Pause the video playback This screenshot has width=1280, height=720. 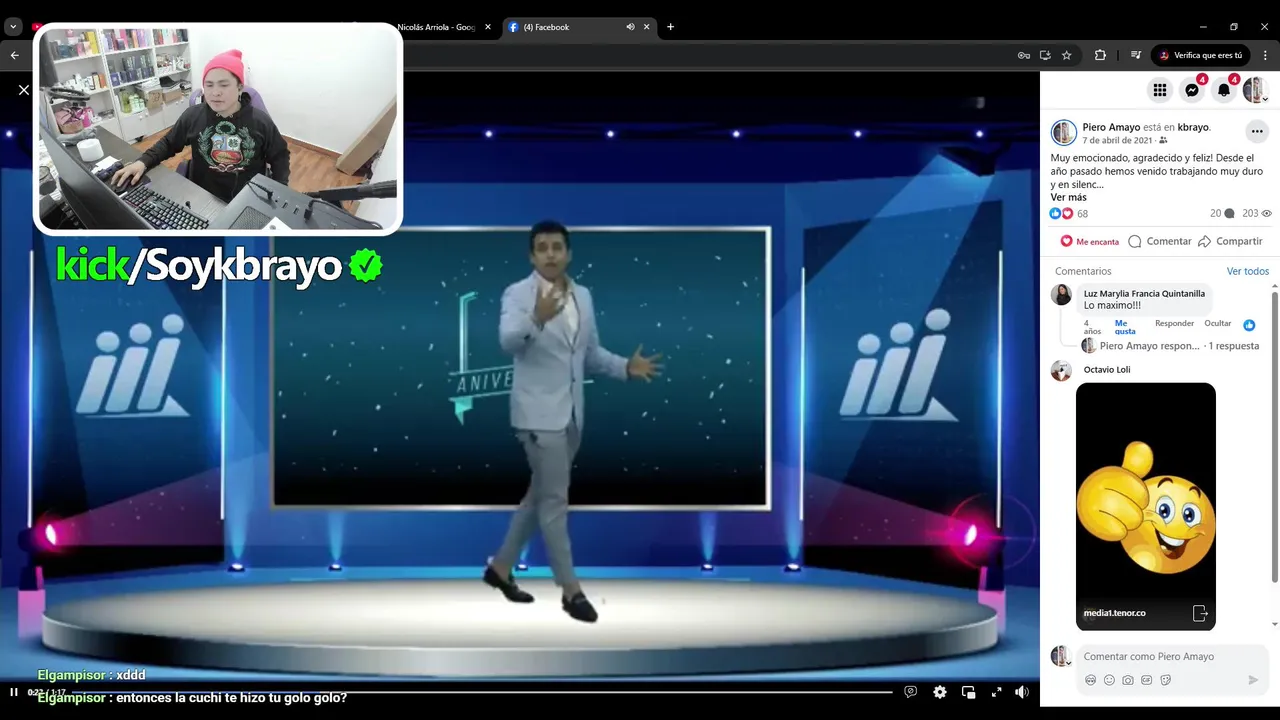coord(14,692)
